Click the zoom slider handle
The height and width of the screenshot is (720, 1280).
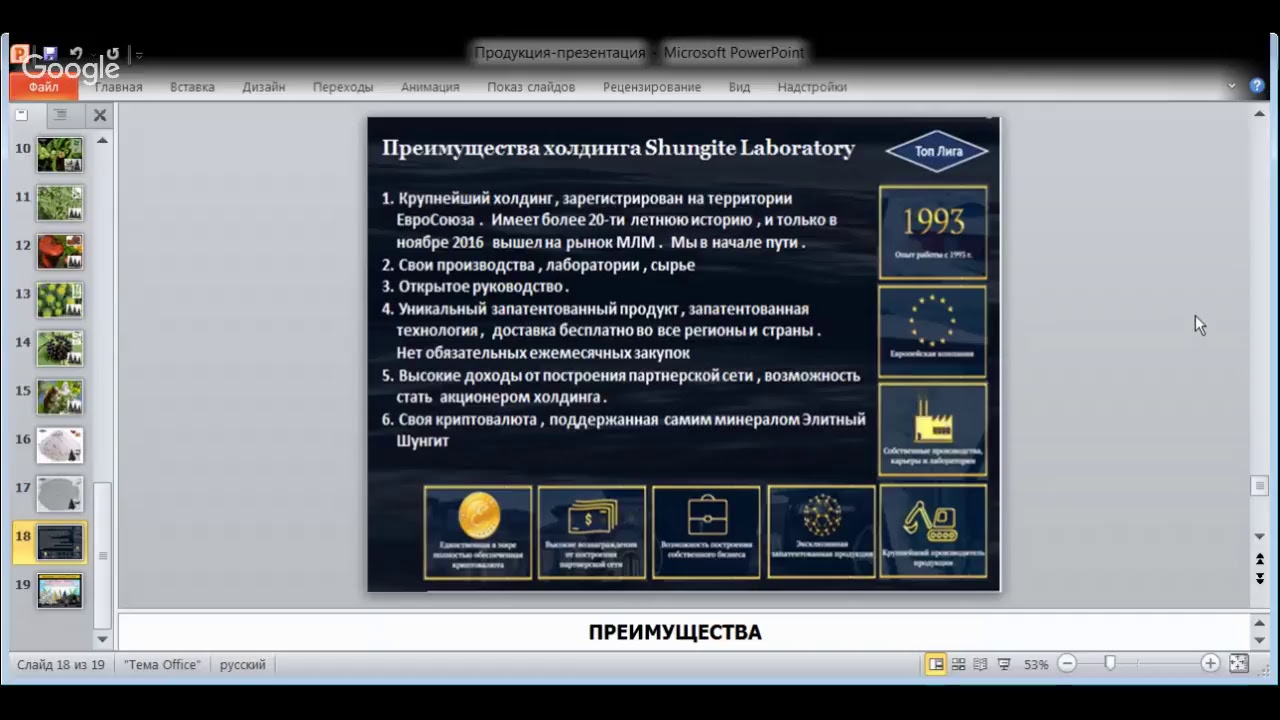(x=1109, y=663)
